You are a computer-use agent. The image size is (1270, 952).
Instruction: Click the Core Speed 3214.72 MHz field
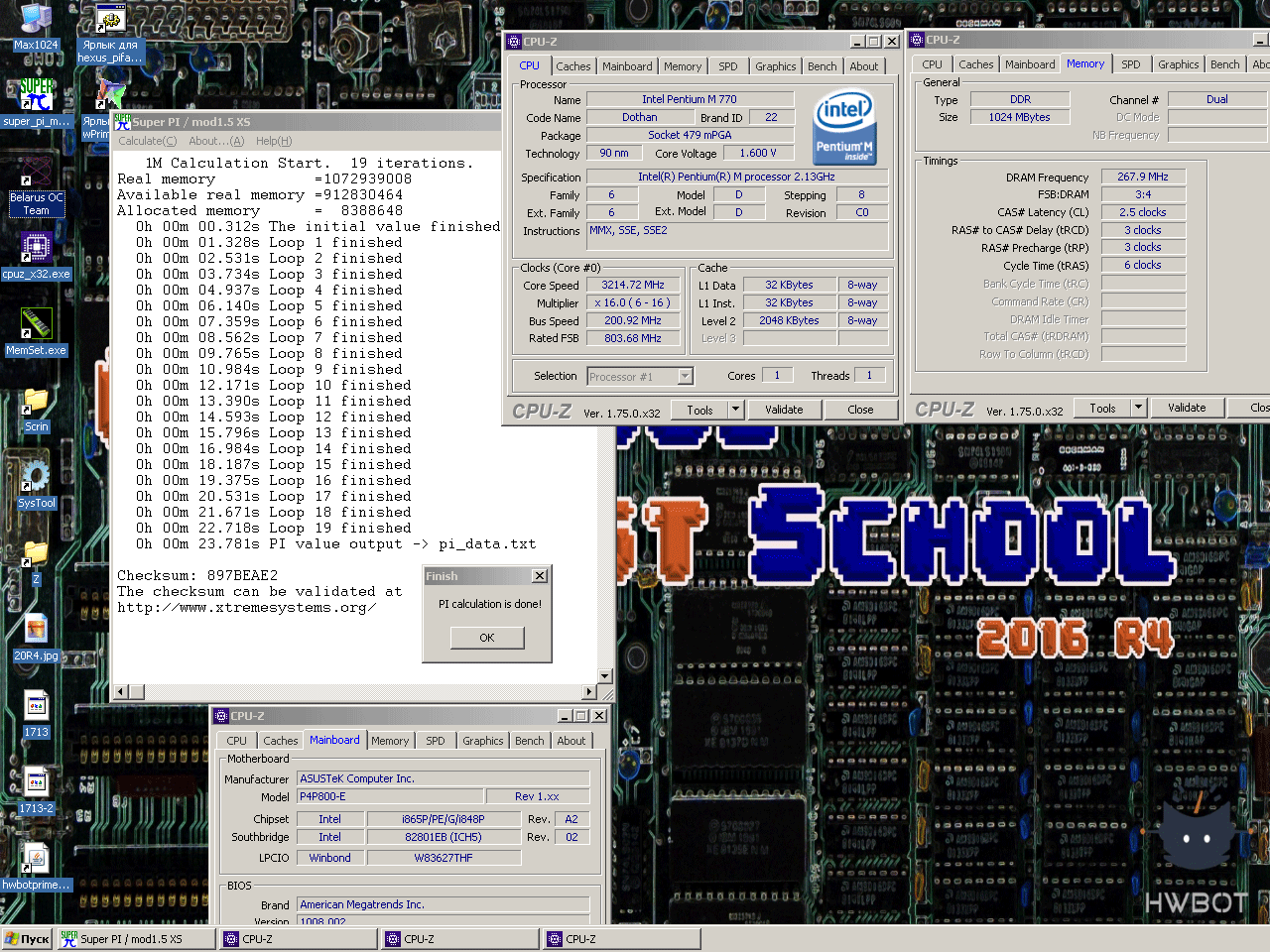pyautogui.click(x=633, y=286)
